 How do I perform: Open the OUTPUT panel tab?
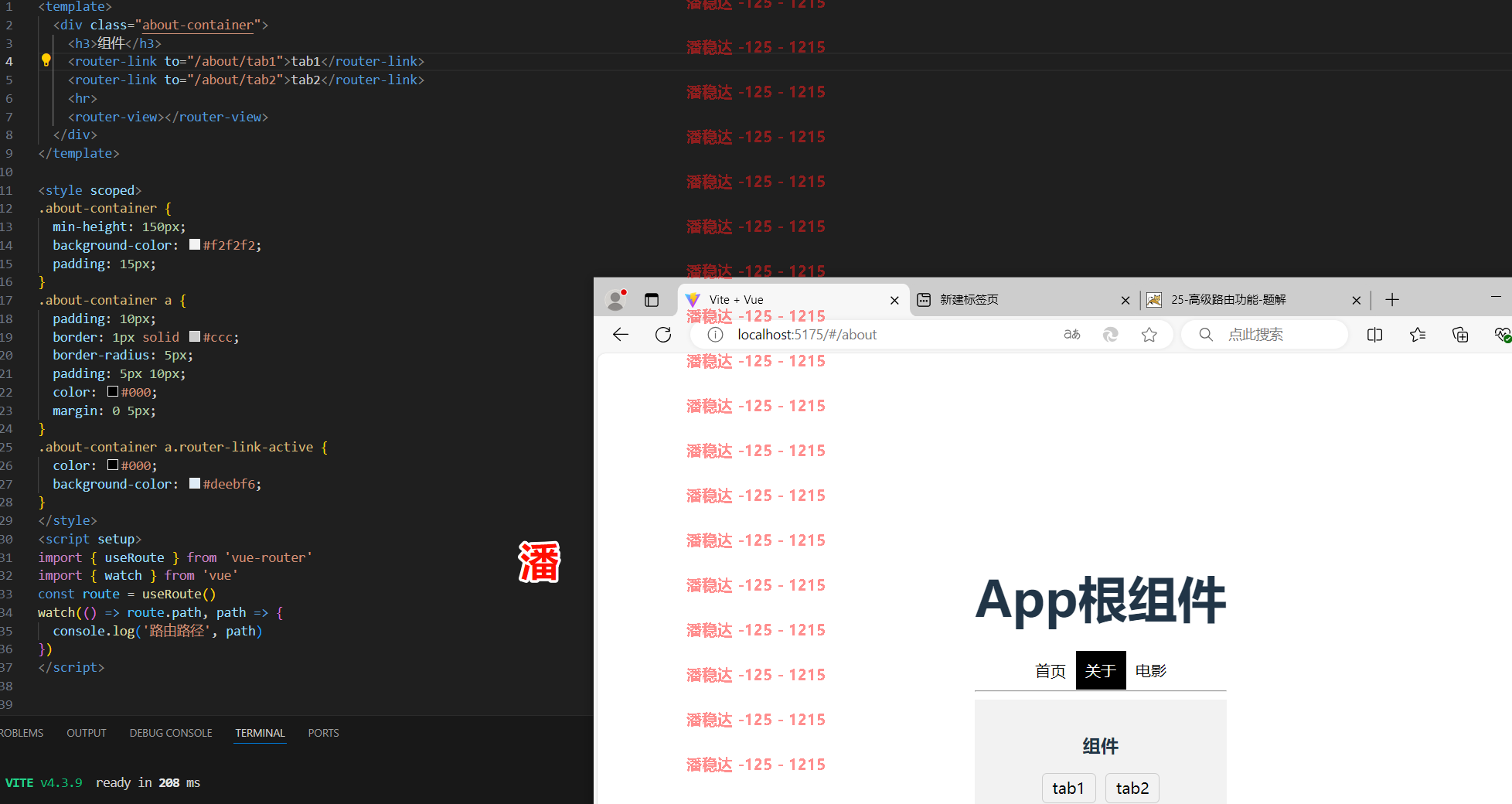[87, 733]
